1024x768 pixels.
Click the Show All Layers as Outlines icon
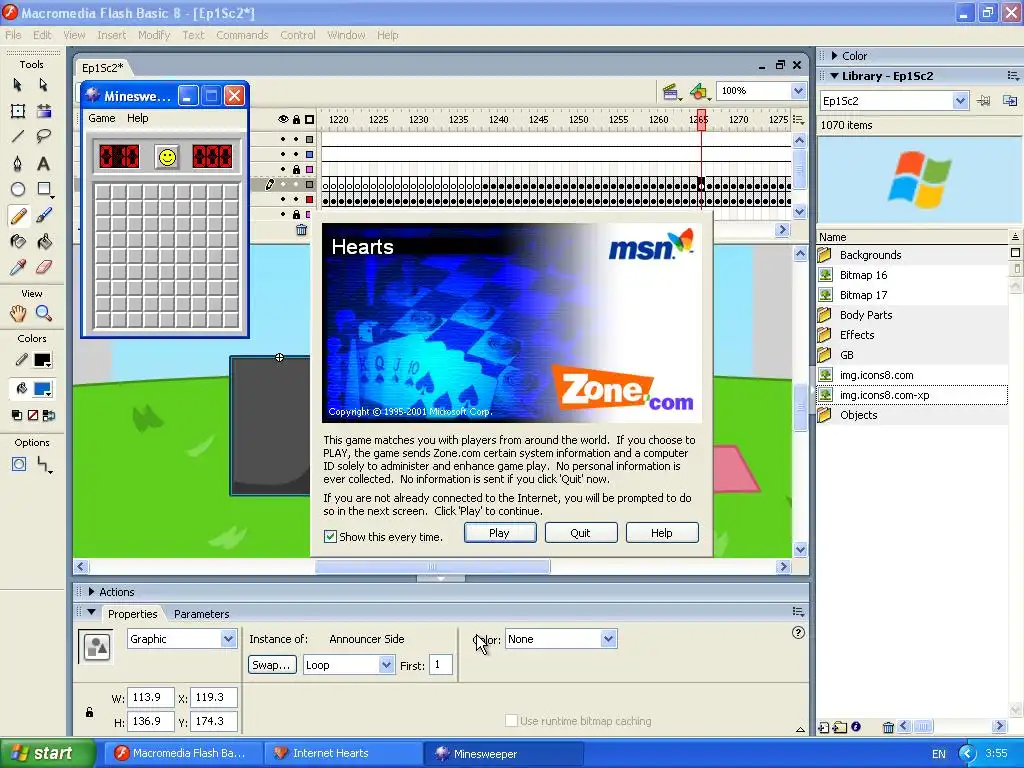coord(310,120)
